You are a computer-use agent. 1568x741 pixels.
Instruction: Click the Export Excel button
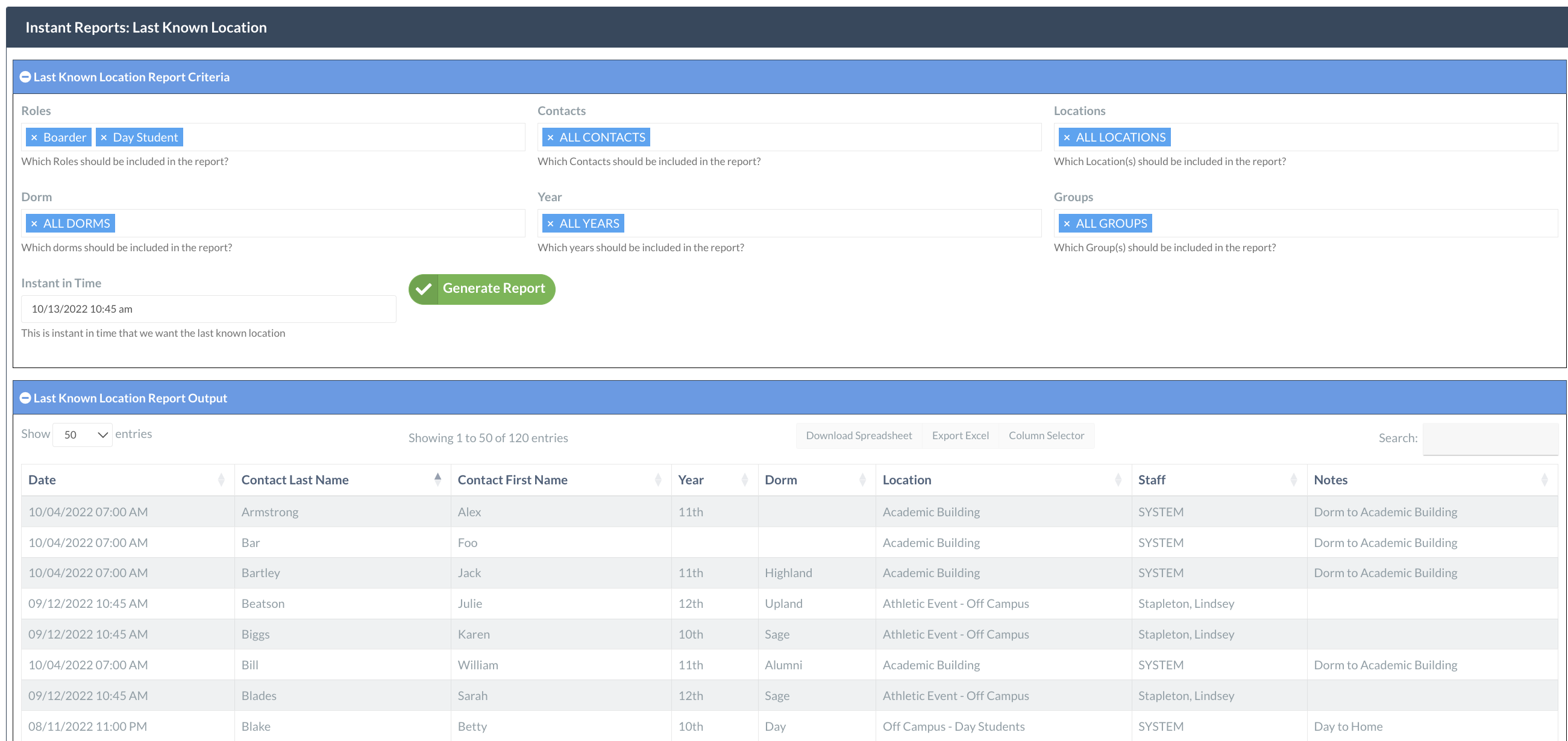[960, 436]
